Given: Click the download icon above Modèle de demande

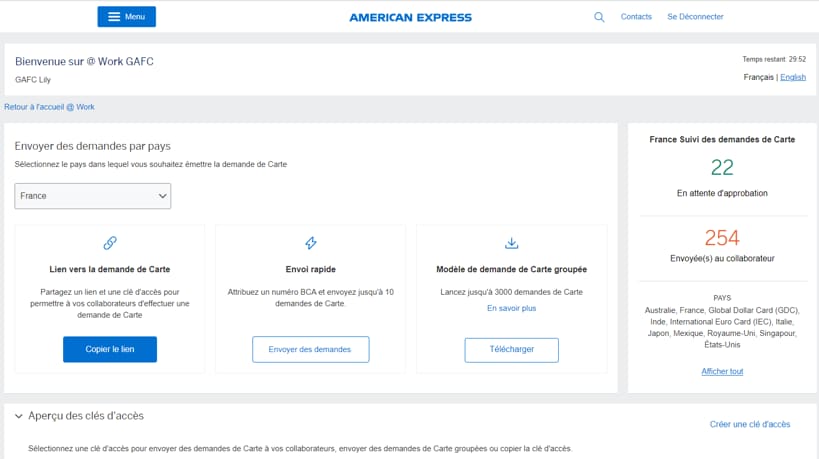Looking at the screenshot, I should point(511,243).
